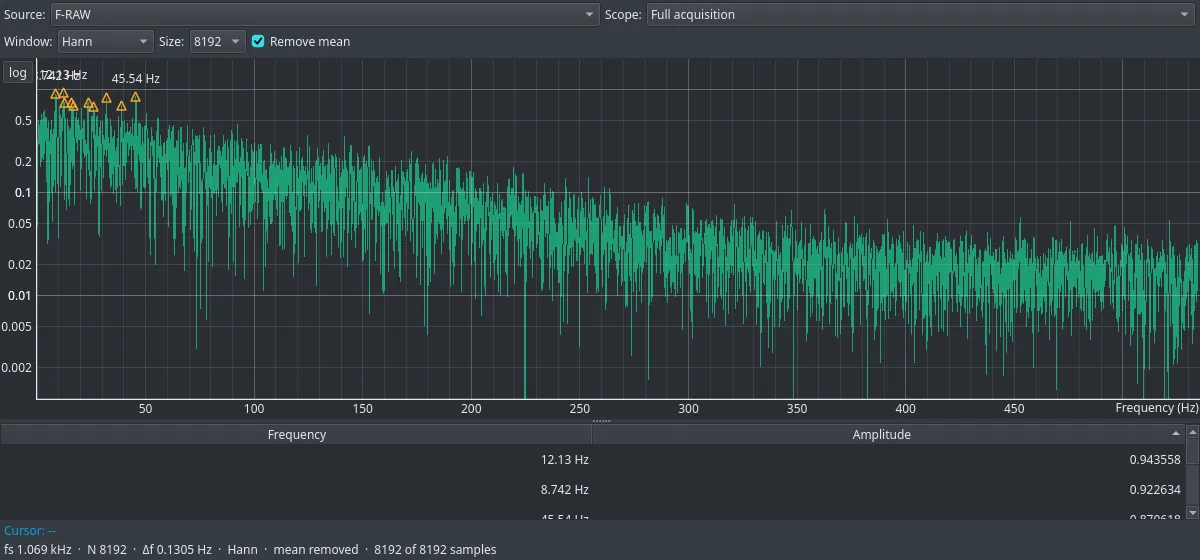Click the peak marker labeled 45.54 Hz
Viewport: 1200px width, 560px height.
coord(135,98)
